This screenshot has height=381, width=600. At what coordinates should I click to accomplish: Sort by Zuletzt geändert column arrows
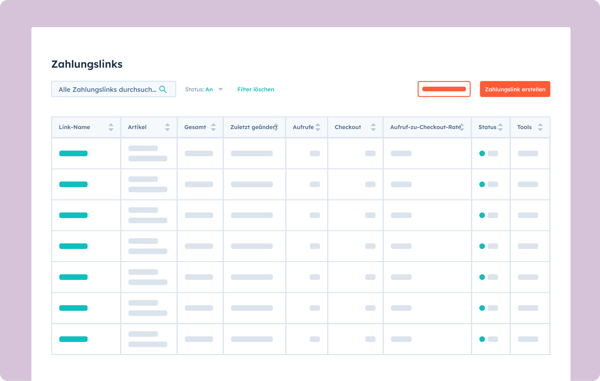tap(276, 127)
